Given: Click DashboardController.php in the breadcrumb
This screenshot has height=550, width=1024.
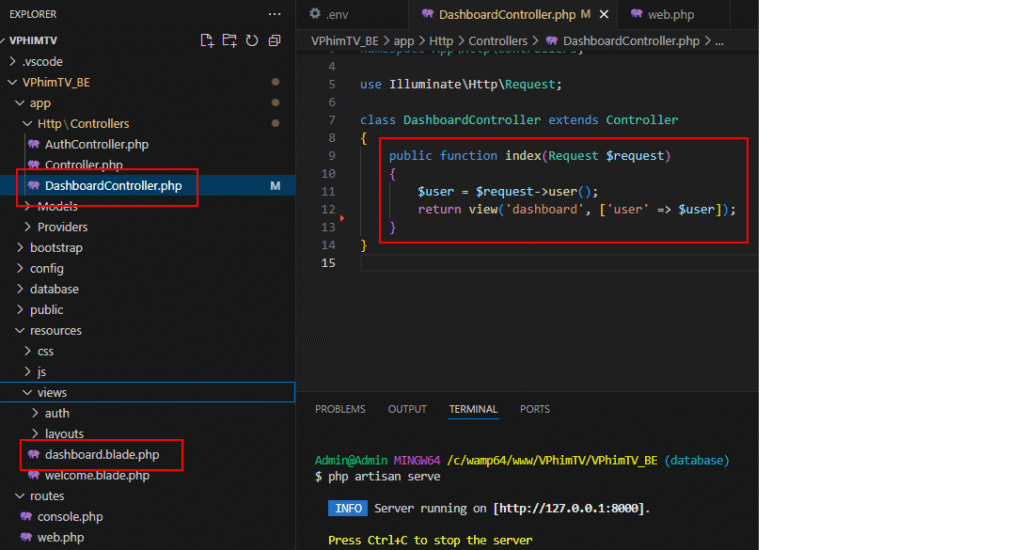Looking at the screenshot, I should tap(631, 40).
